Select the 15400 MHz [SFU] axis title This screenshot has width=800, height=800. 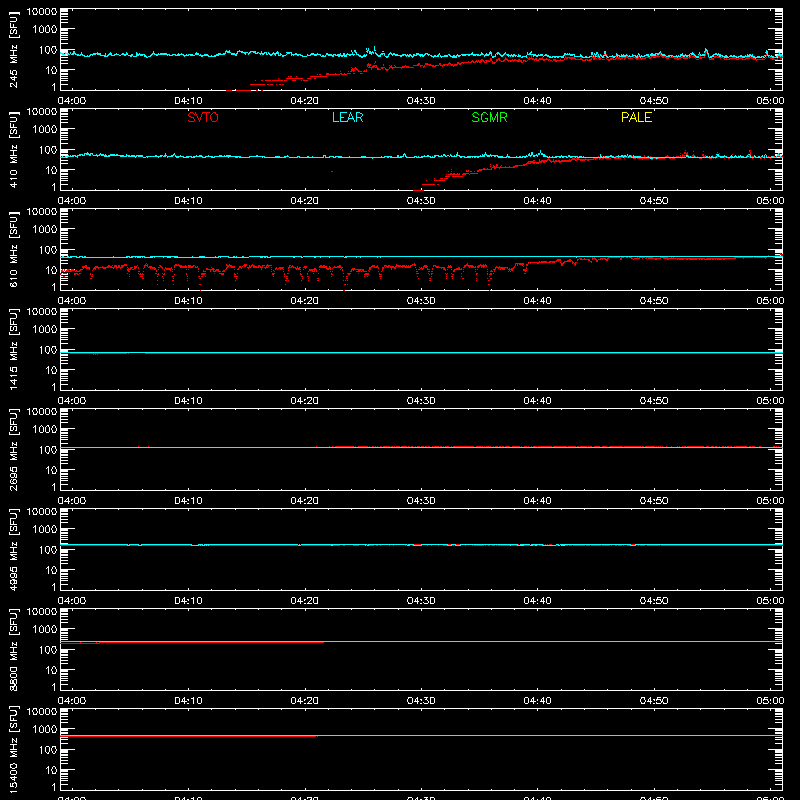tap(13, 749)
